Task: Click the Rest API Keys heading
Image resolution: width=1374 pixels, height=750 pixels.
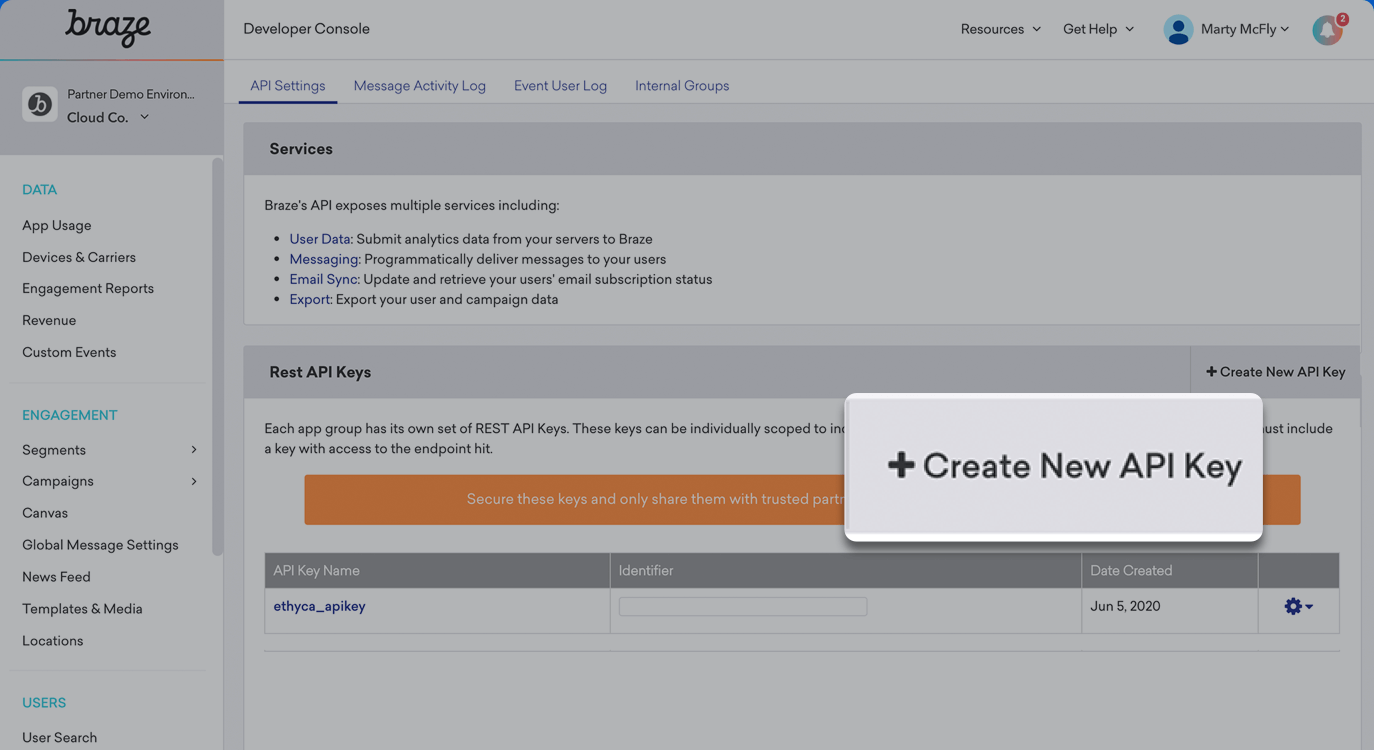Action: click(320, 372)
